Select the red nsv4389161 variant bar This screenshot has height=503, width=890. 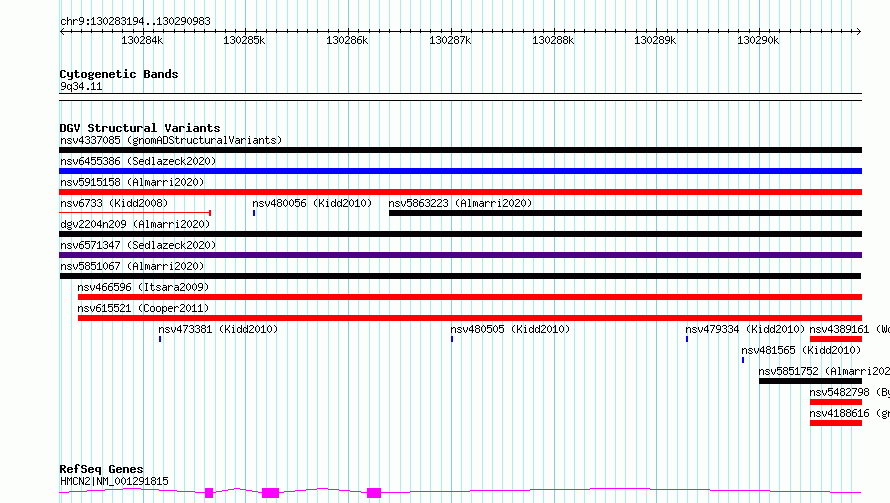coord(836,339)
